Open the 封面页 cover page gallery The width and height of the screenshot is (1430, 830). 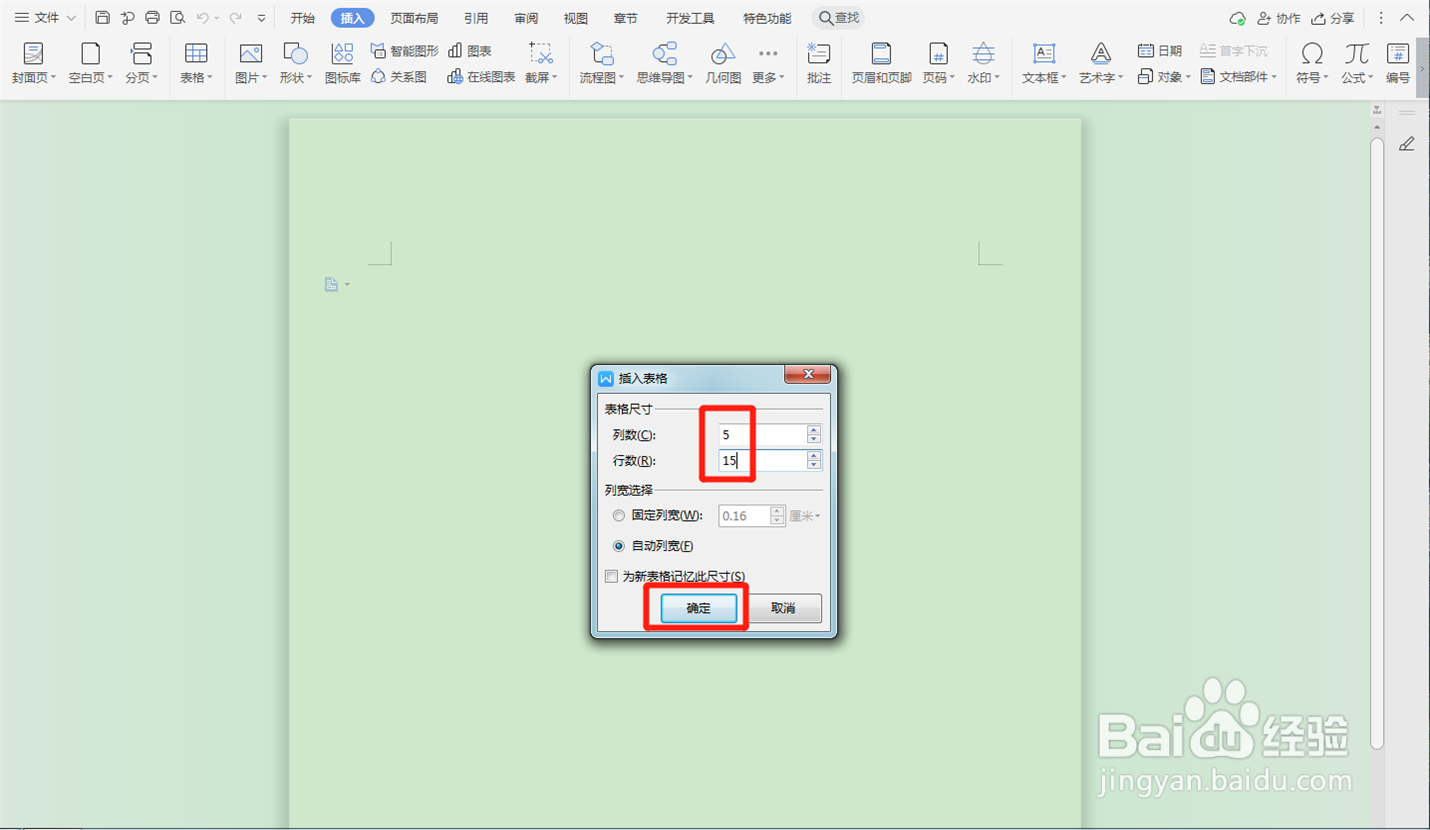tap(34, 63)
